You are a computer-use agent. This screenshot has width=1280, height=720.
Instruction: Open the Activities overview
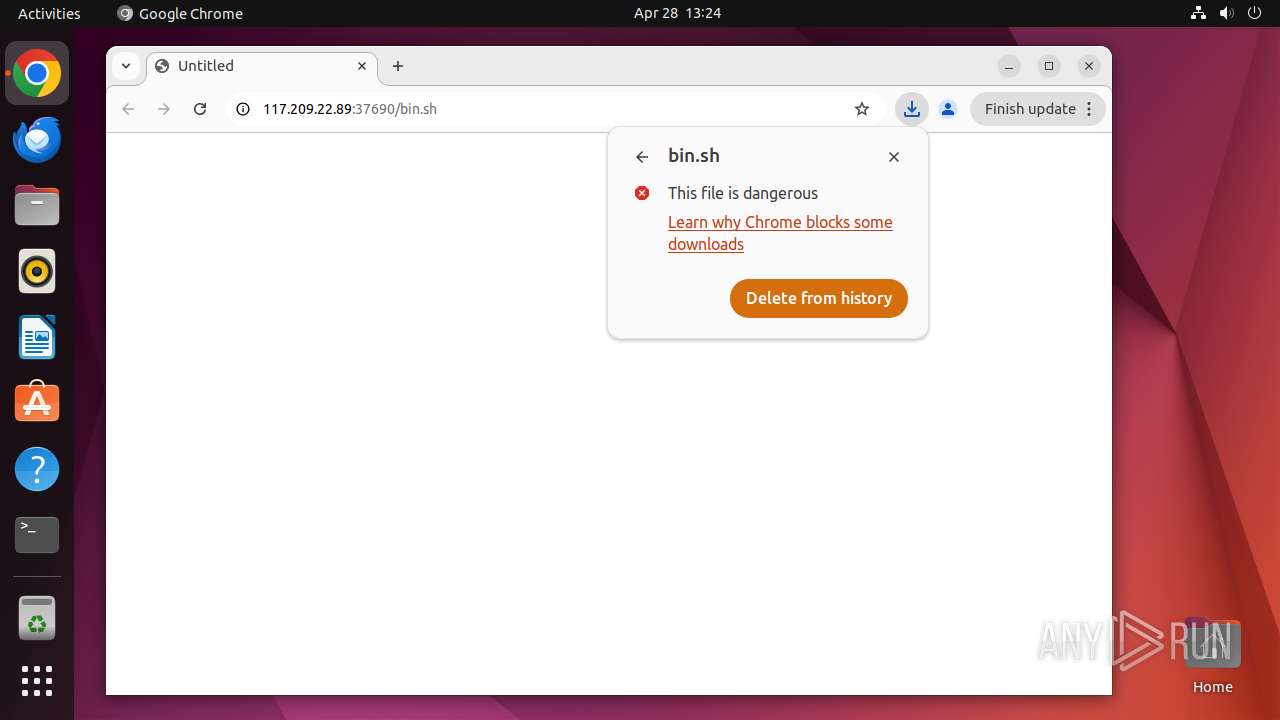click(x=49, y=13)
